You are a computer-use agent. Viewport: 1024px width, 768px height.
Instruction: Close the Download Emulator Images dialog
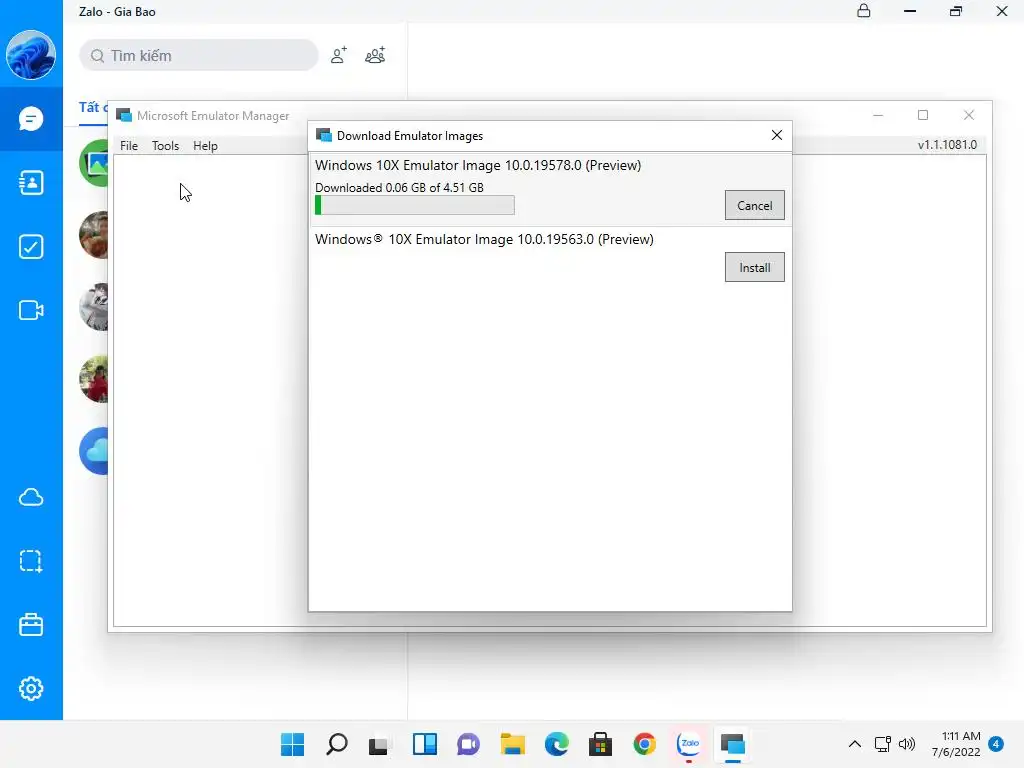[x=776, y=135]
